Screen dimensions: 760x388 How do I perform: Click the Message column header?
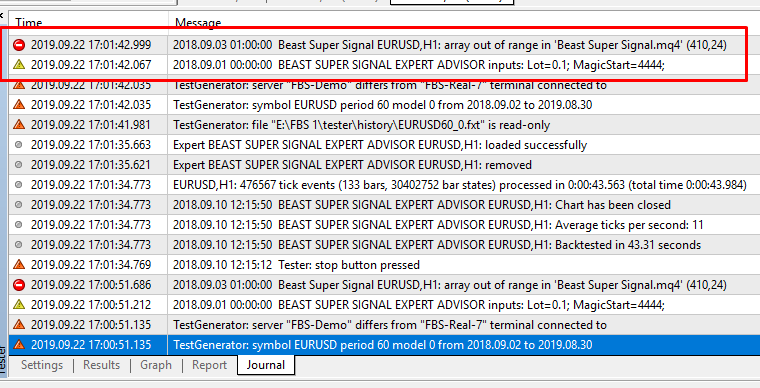[x=198, y=23]
